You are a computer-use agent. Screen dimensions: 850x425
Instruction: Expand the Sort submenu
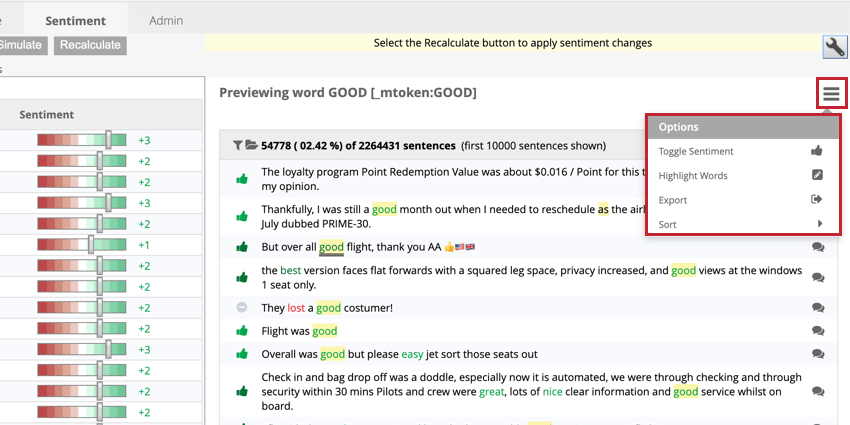pos(743,224)
